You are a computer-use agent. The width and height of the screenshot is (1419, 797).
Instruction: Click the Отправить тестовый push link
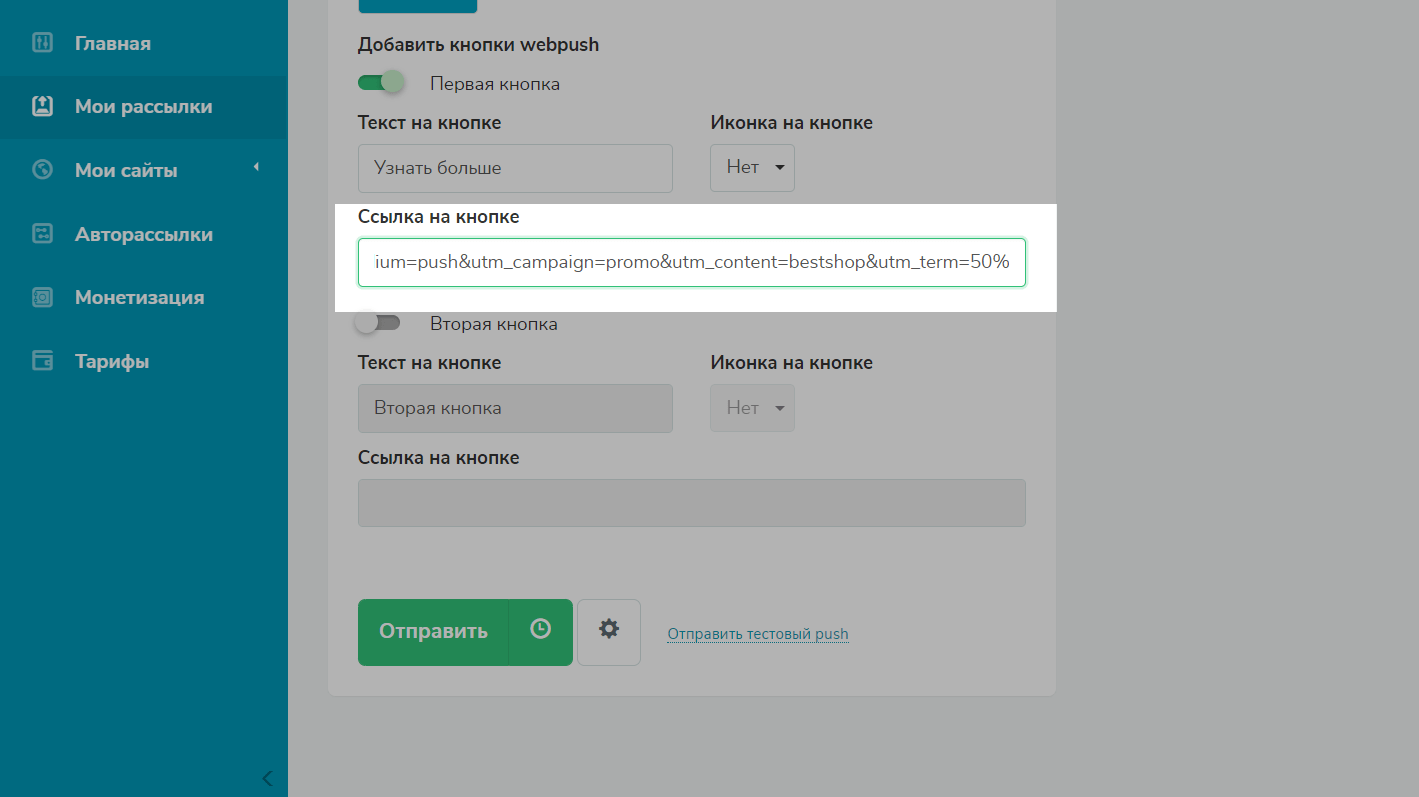click(757, 634)
